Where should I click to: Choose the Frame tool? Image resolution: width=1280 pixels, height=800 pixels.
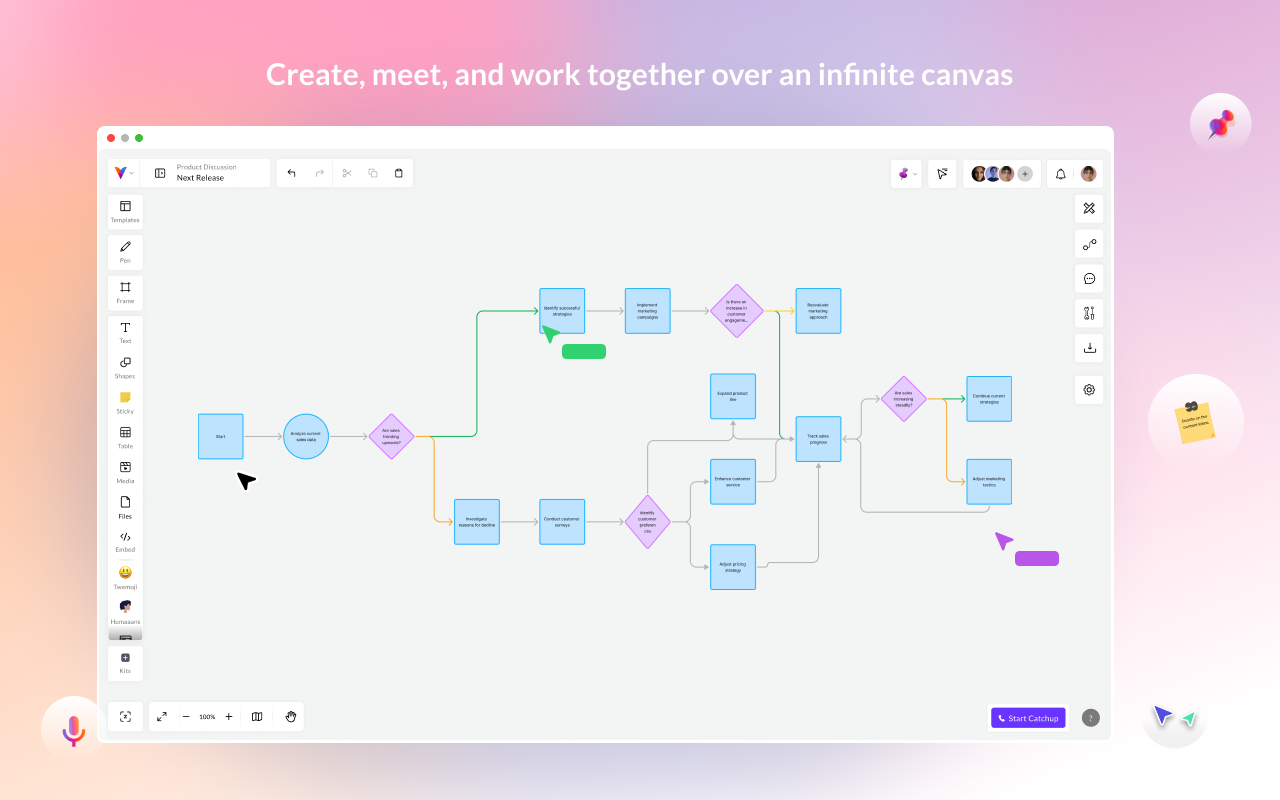pyautogui.click(x=125, y=292)
